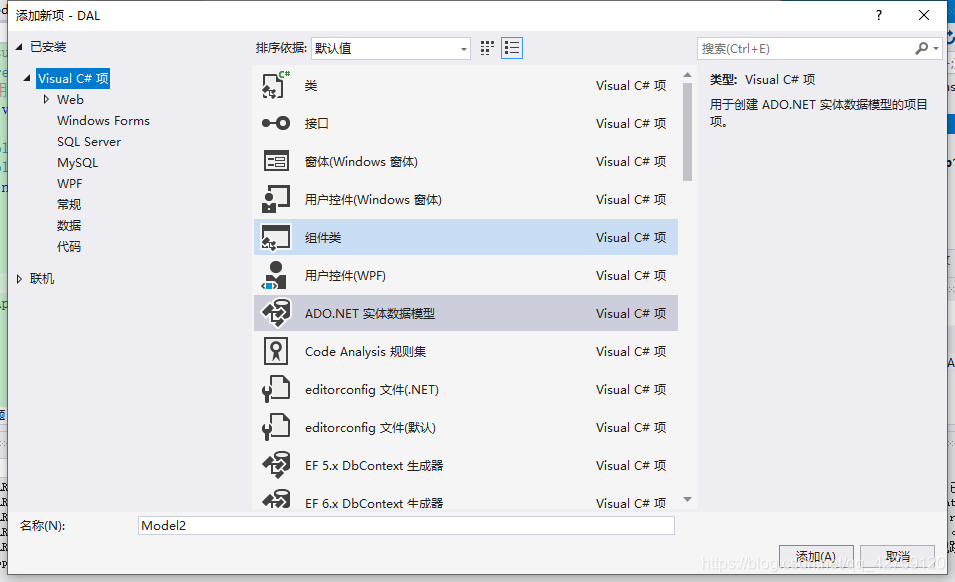
Task: Select the ADO.NET 实体数据模型 row text
Action: tap(370, 314)
